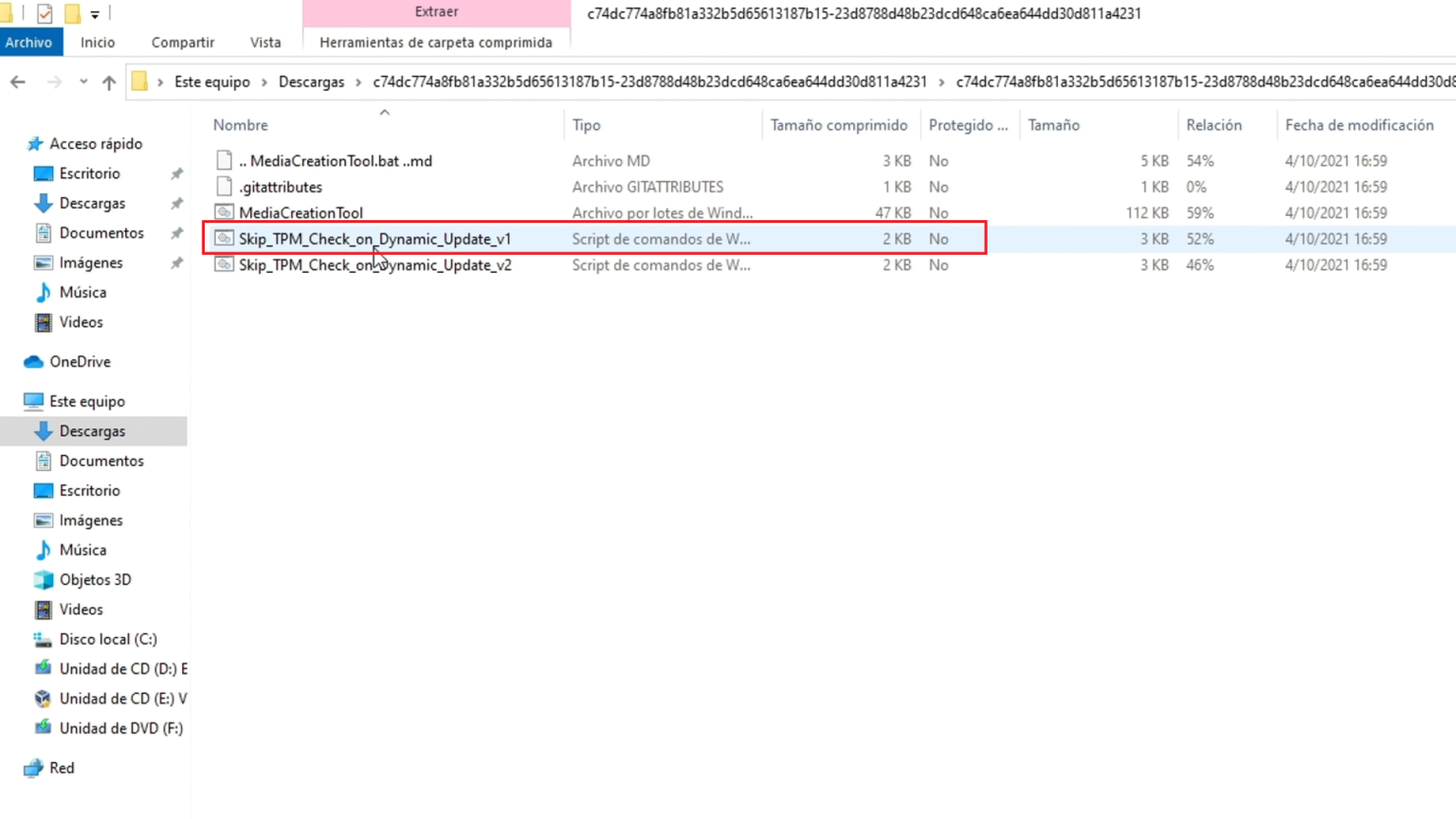The image size is (1456, 819).
Task: Sort by the Relación column header
Action: (1213, 125)
